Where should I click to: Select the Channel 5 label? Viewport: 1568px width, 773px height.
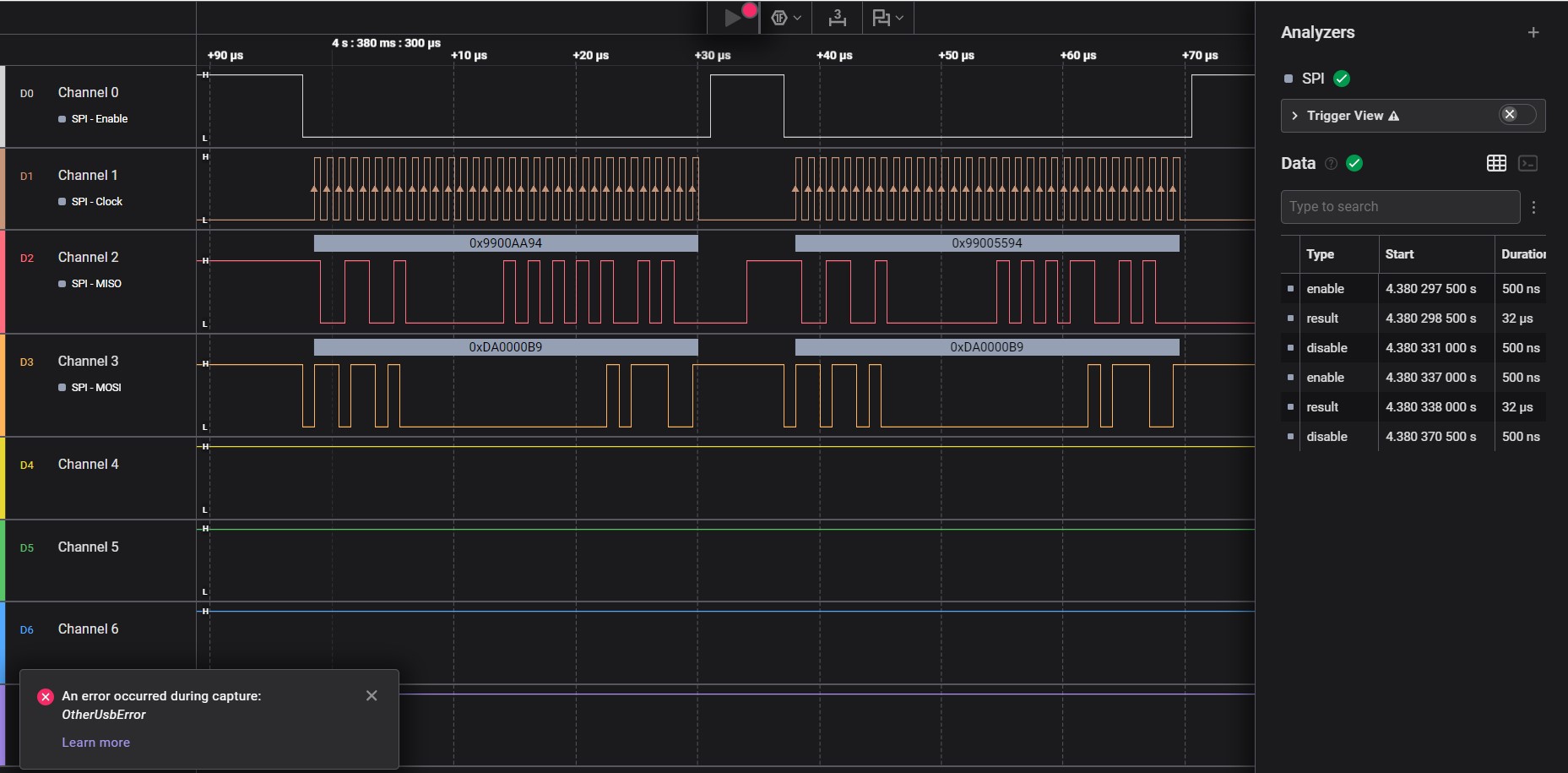pos(88,547)
